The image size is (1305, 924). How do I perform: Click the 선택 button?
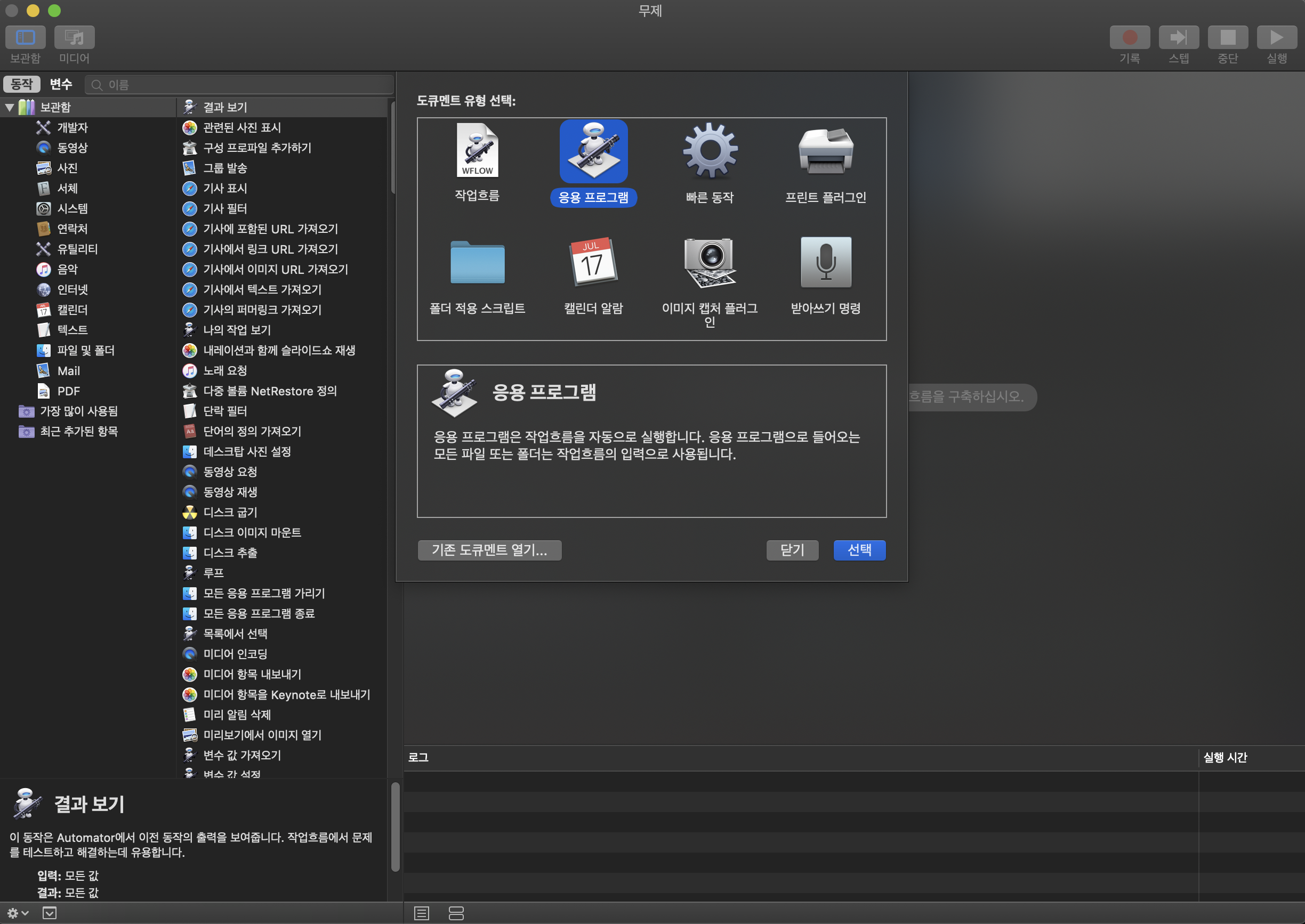859,549
